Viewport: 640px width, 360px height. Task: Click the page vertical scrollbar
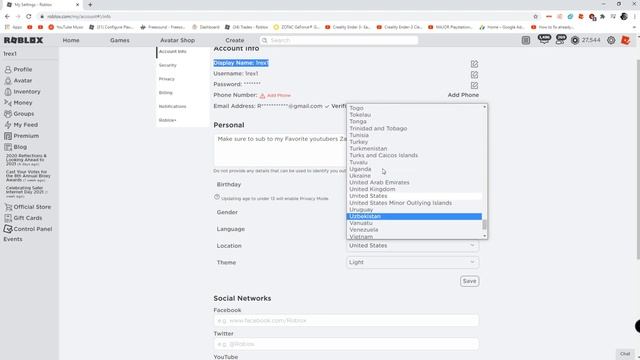tap(637, 159)
